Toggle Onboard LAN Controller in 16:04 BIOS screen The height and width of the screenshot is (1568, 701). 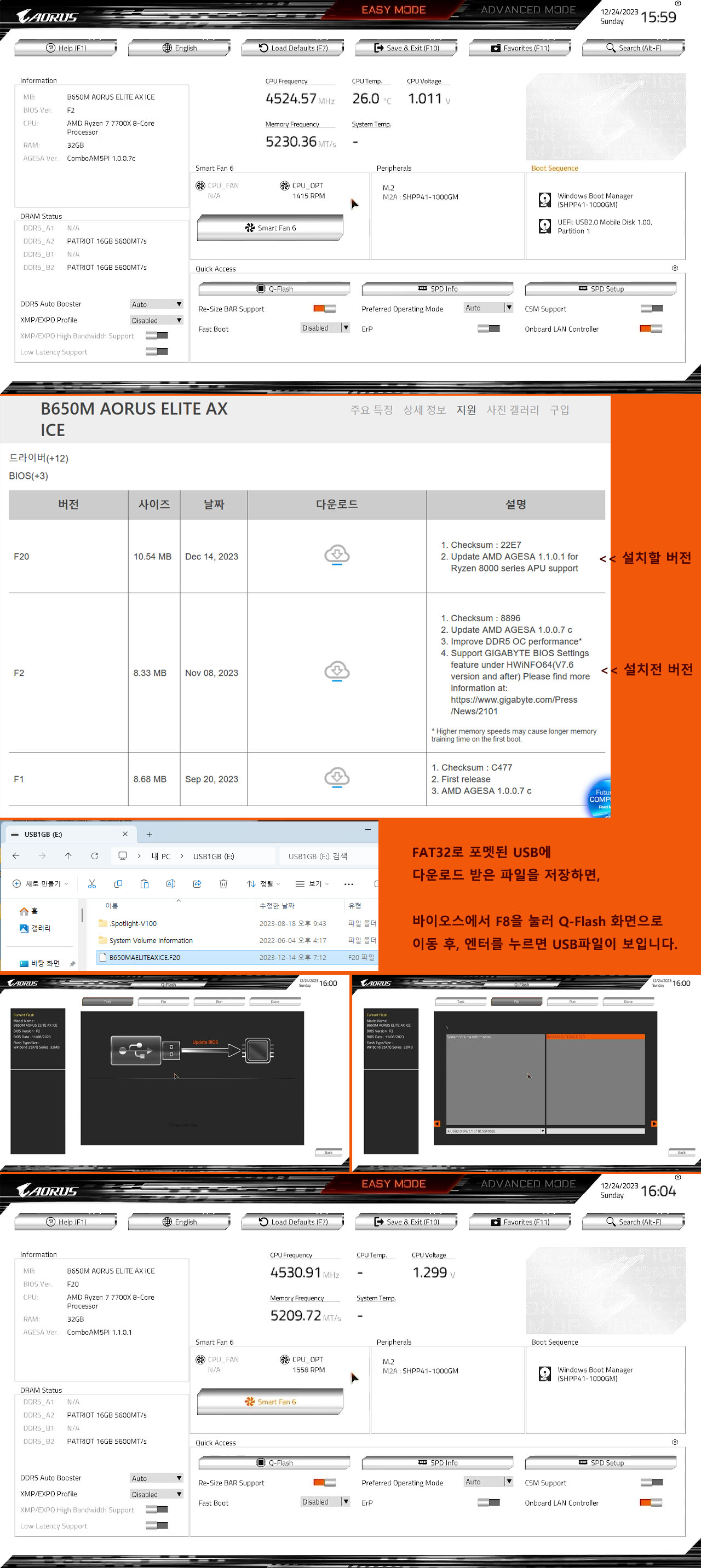[651, 1503]
